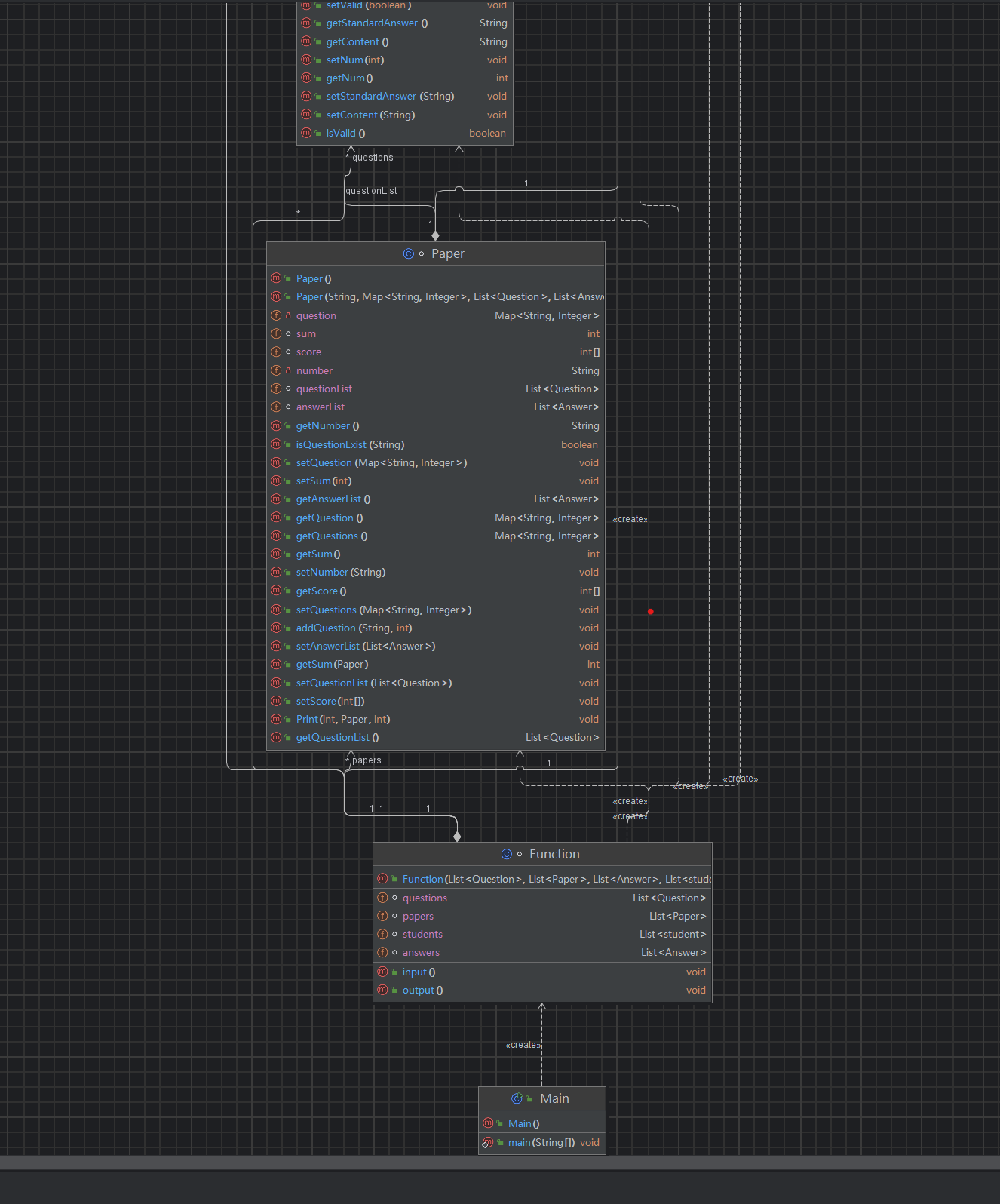Click method icon for getSum(Paper)

(x=276, y=664)
